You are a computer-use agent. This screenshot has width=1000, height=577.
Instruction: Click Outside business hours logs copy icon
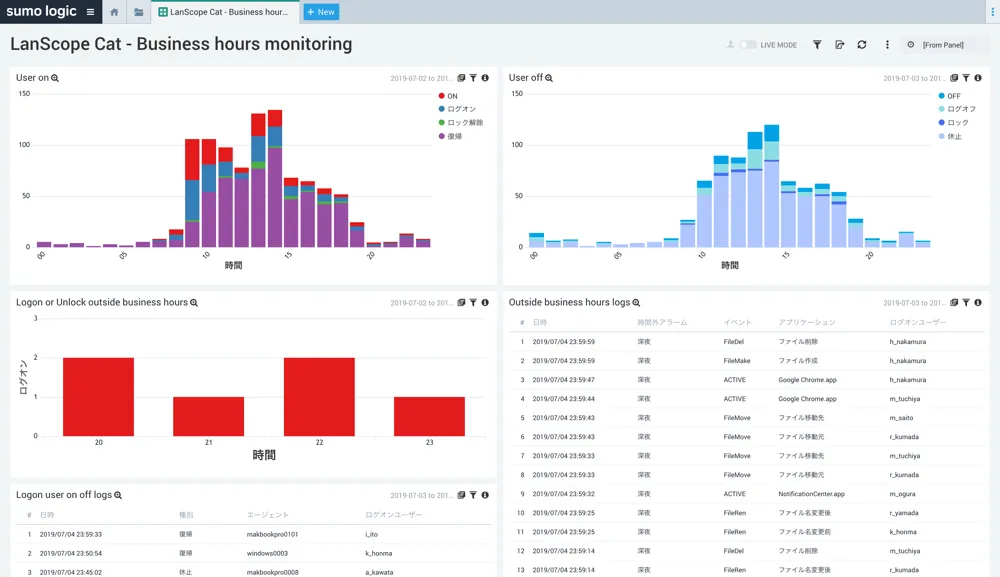954,303
